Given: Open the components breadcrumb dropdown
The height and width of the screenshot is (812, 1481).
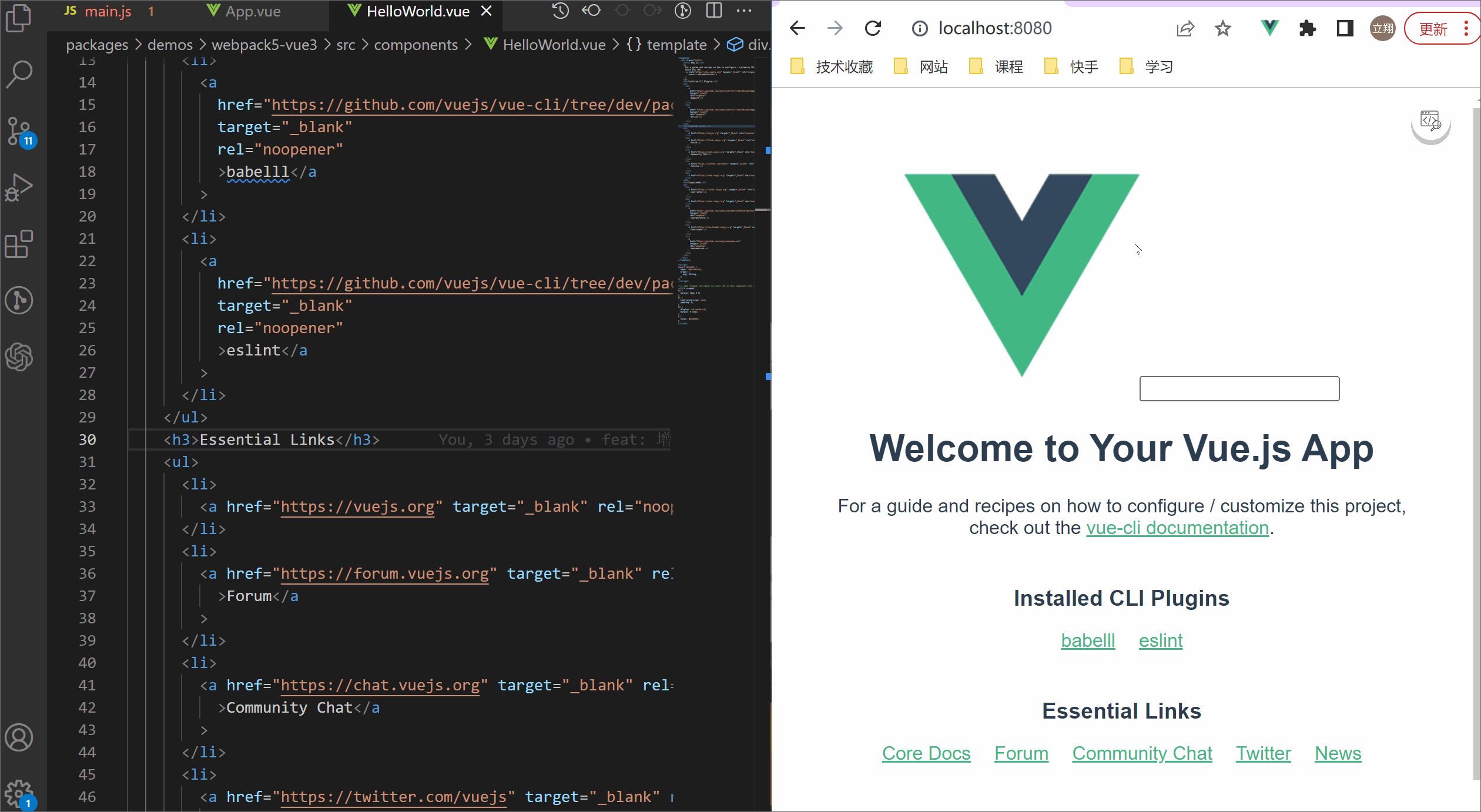Looking at the screenshot, I should 416,44.
